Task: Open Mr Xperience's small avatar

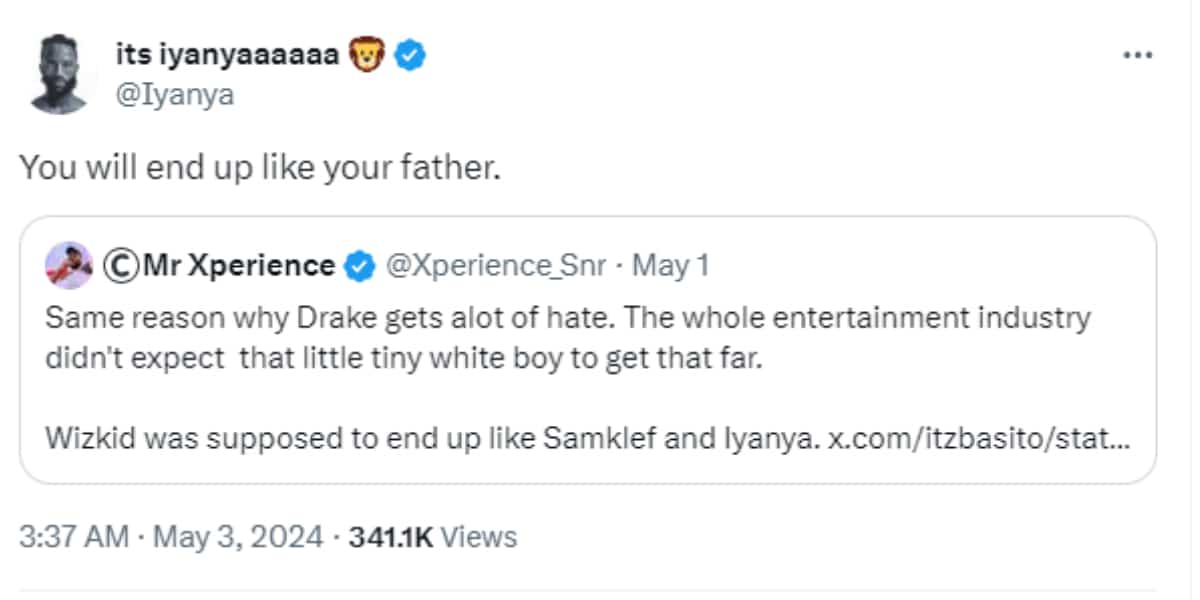Action: tap(69, 265)
